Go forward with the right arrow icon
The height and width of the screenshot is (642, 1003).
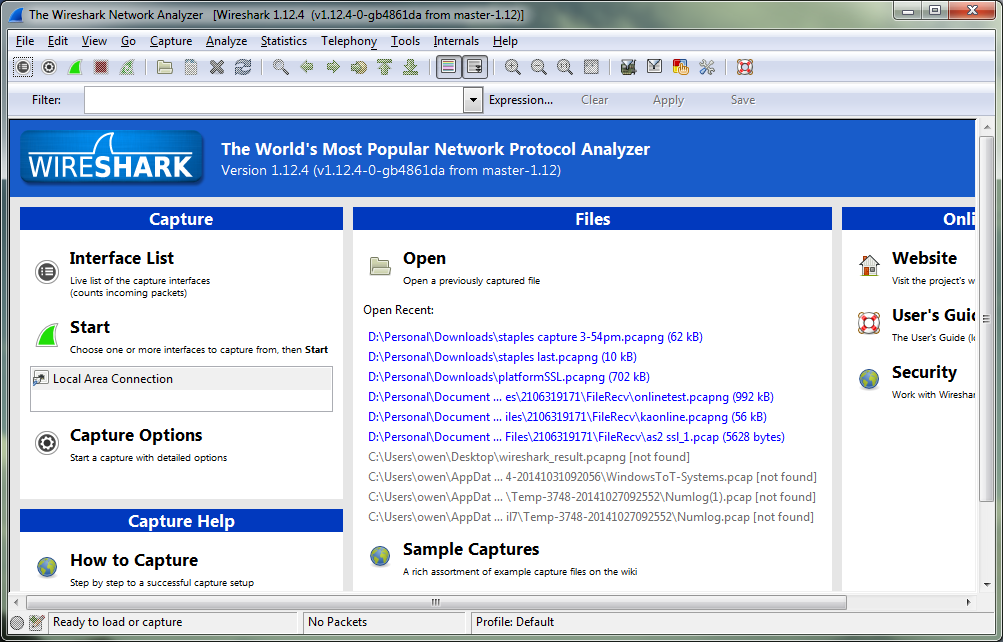pyautogui.click(x=333, y=67)
